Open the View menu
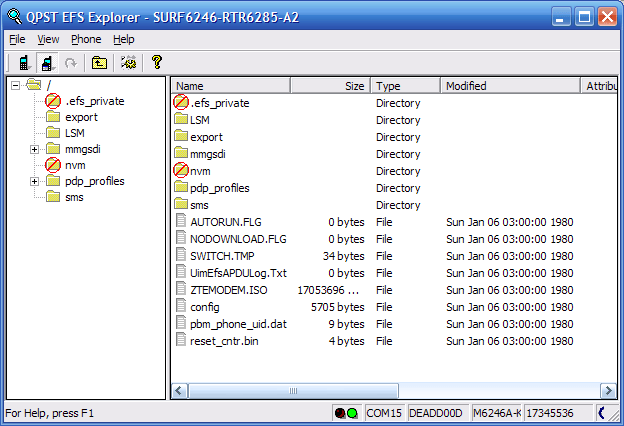 48,39
